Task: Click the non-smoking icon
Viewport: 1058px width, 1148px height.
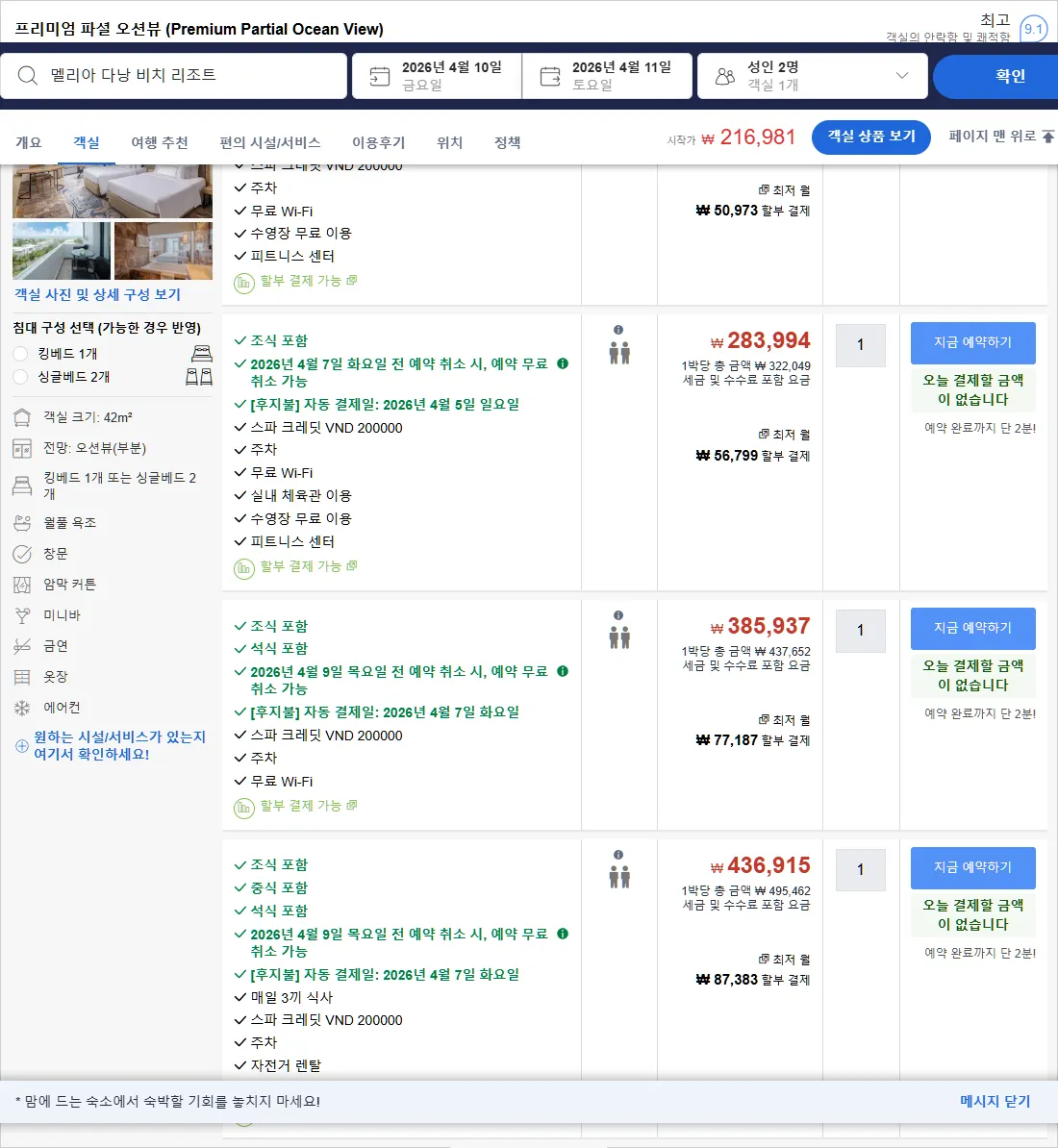Action: (22, 646)
